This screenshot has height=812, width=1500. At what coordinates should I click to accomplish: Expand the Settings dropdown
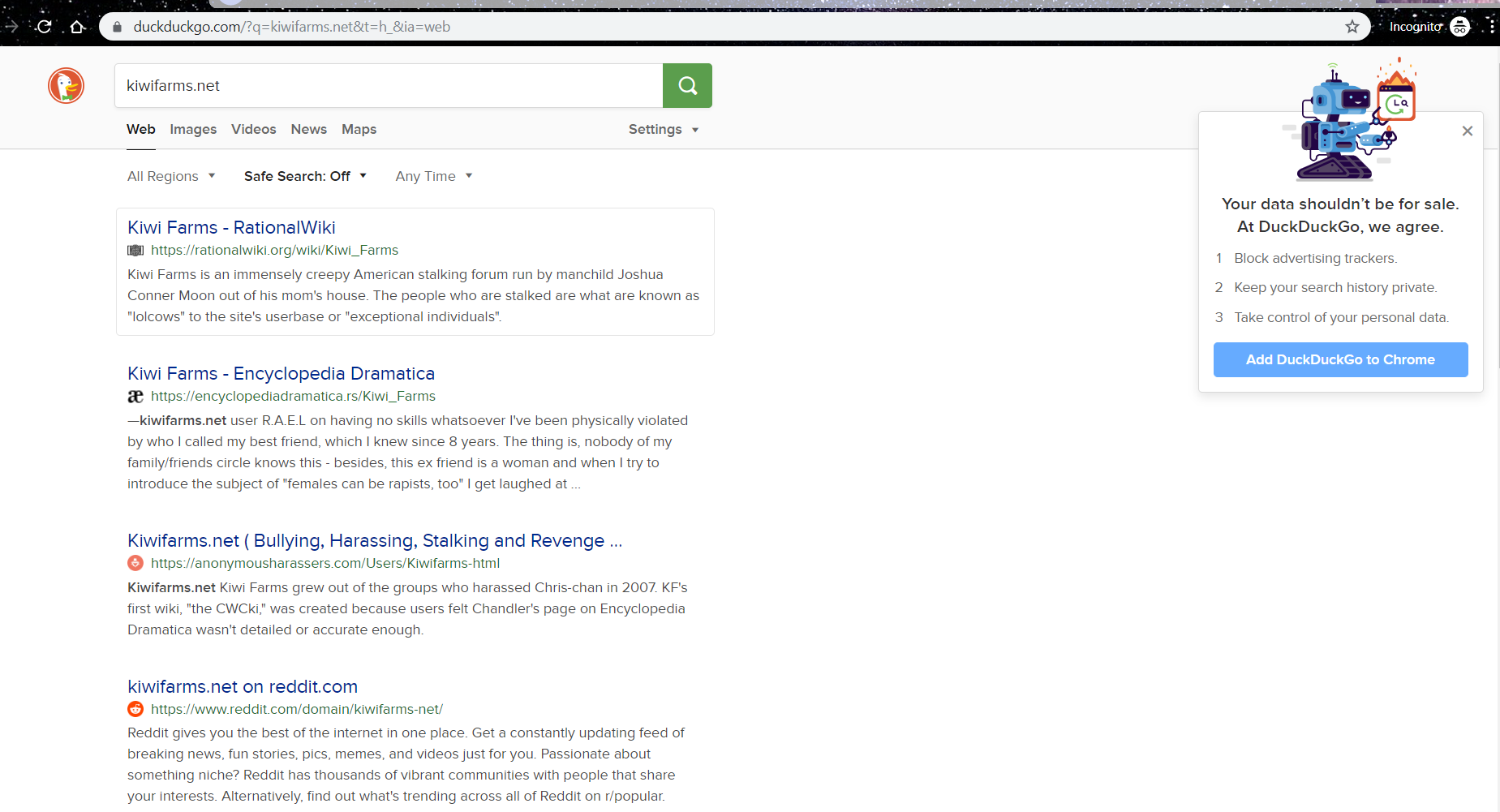click(x=664, y=129)
